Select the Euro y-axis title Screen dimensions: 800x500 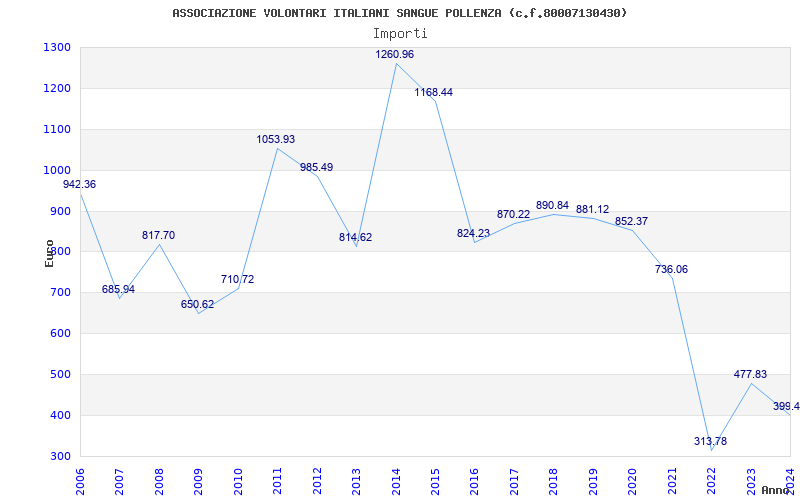coord(49,253)
